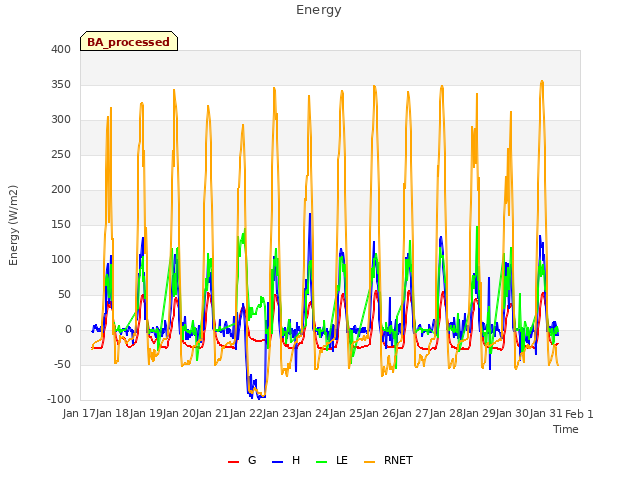Click the 200 y-axis tick label
The height and width of the screenshot is (480, 640).
coord(61,189)
